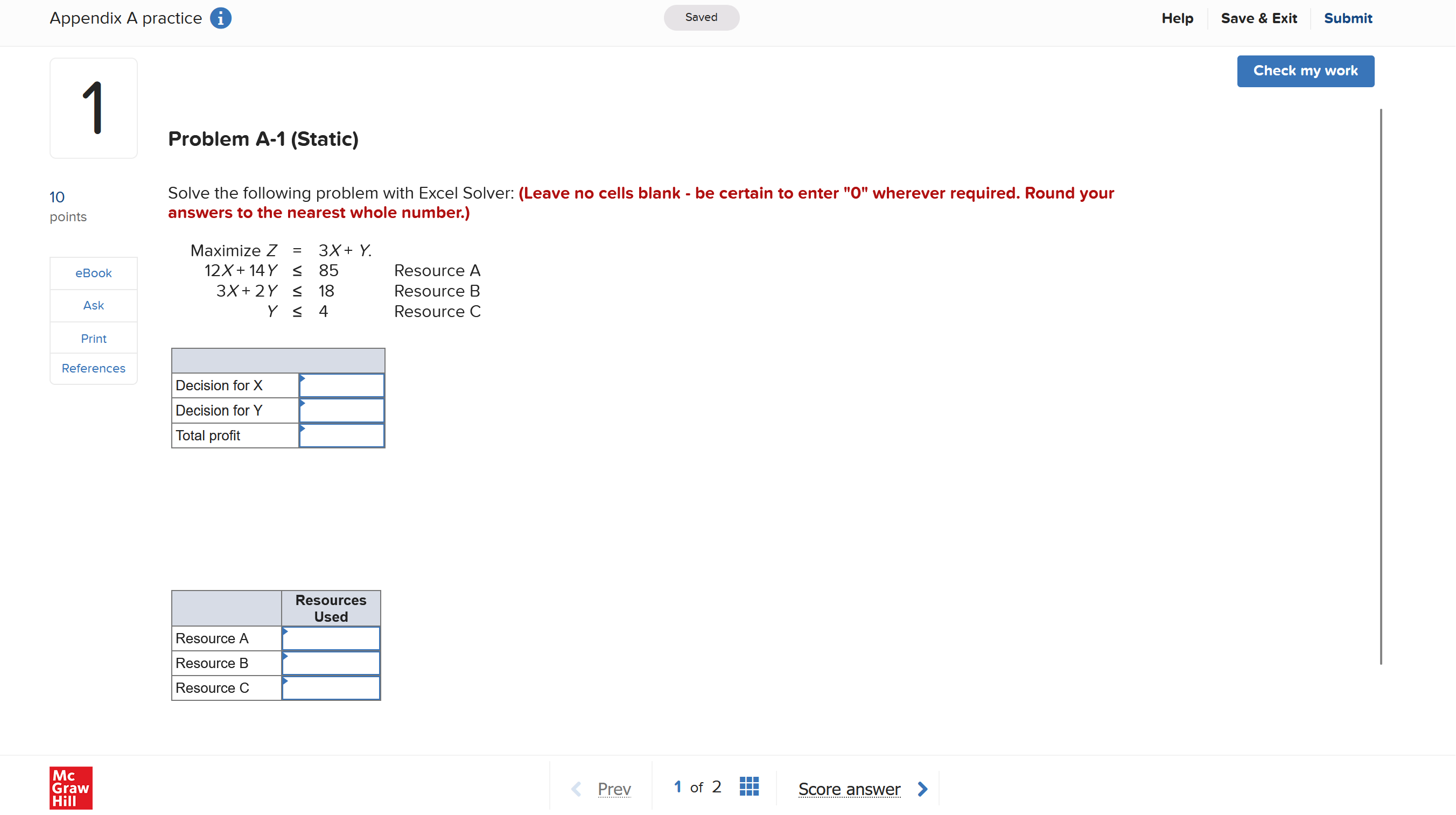The image size is (1456, 815).
Task: Click the McGraw Hill logo
Action: 70,788
